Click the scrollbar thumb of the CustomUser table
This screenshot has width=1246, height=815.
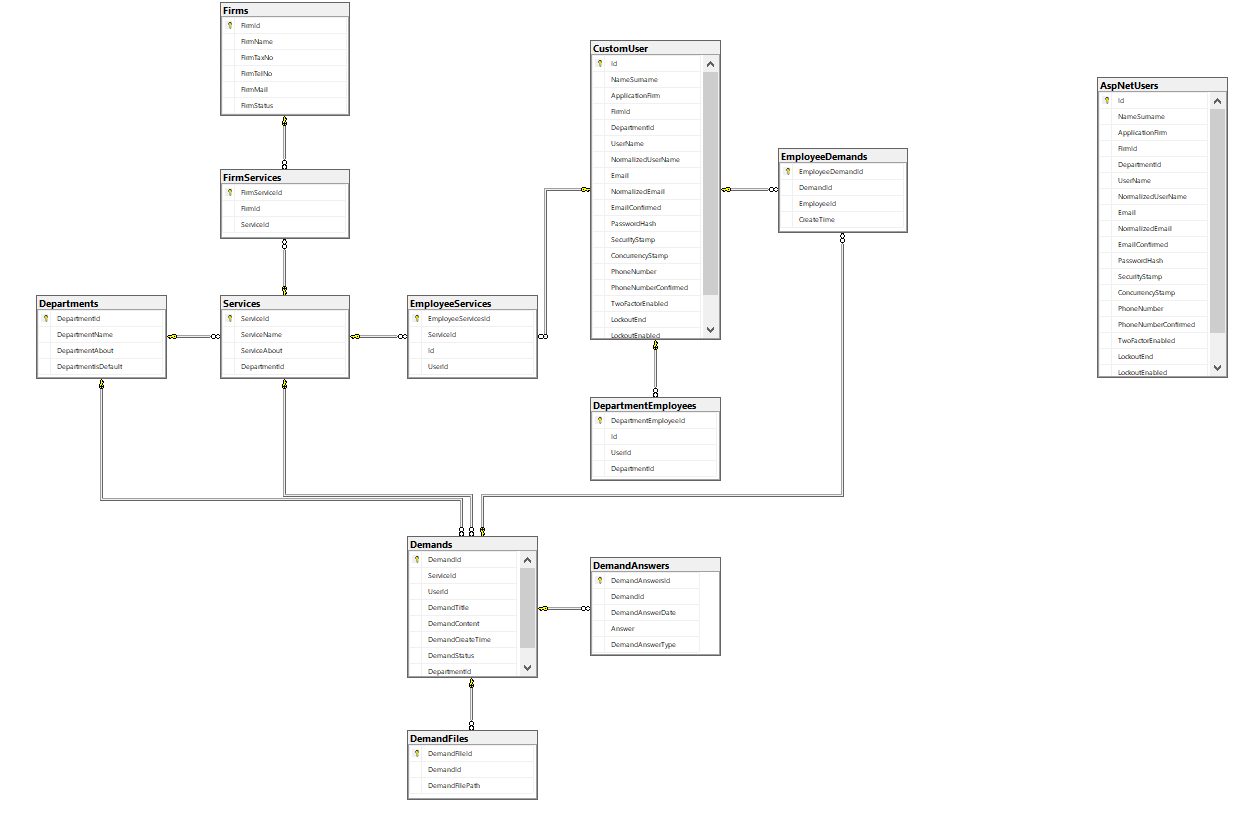pyautogui.click(x=710, y=184)
